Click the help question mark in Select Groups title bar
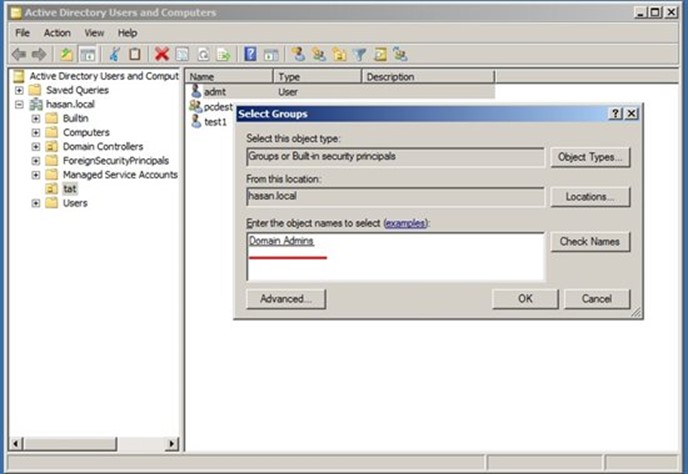This screenshot has width=688, height=474. [x=616, y=114]
